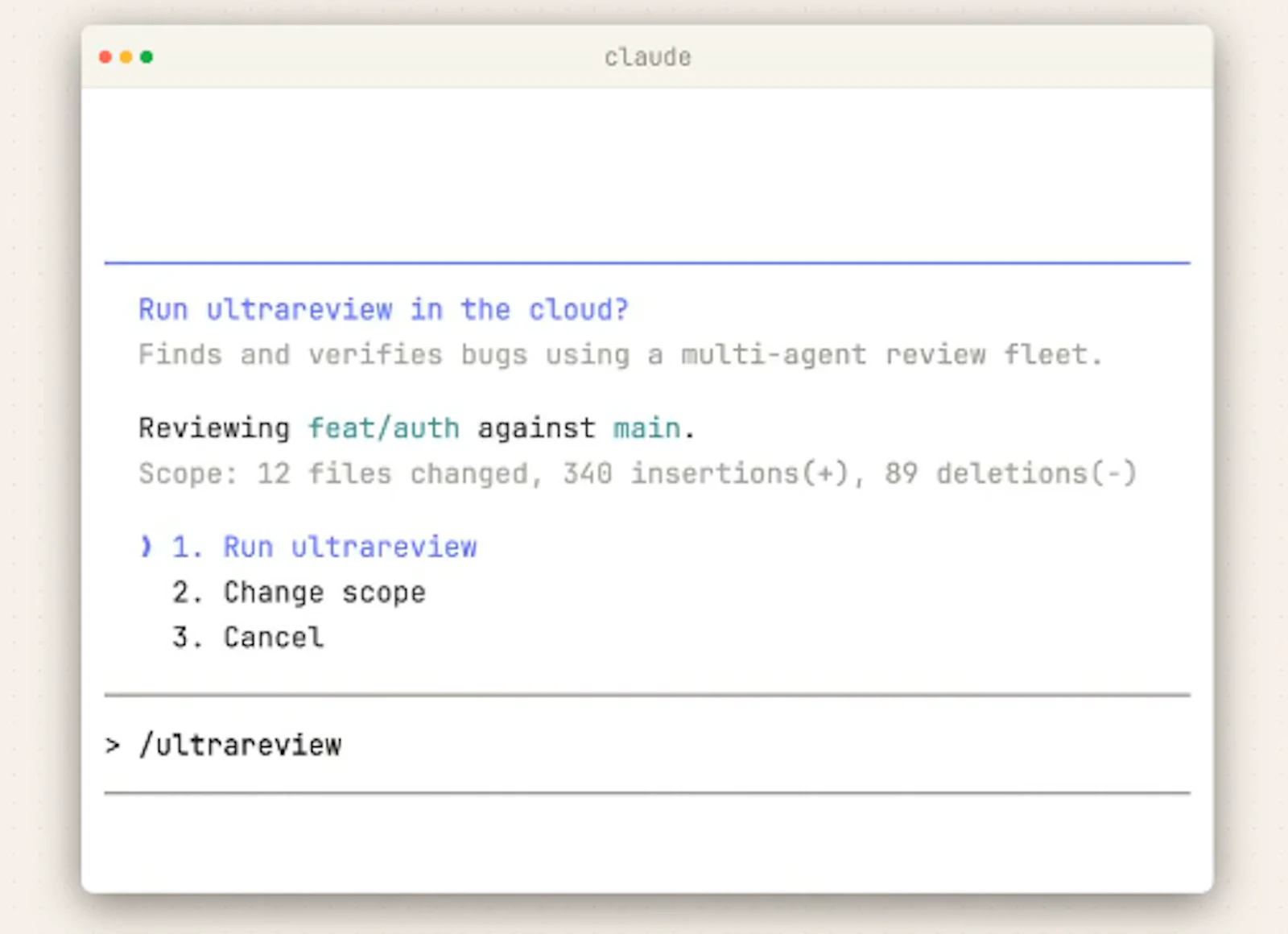Click the Reviewing feat/auth against main line
Viewport: 1288px width, 934px height.
(415, 428)
